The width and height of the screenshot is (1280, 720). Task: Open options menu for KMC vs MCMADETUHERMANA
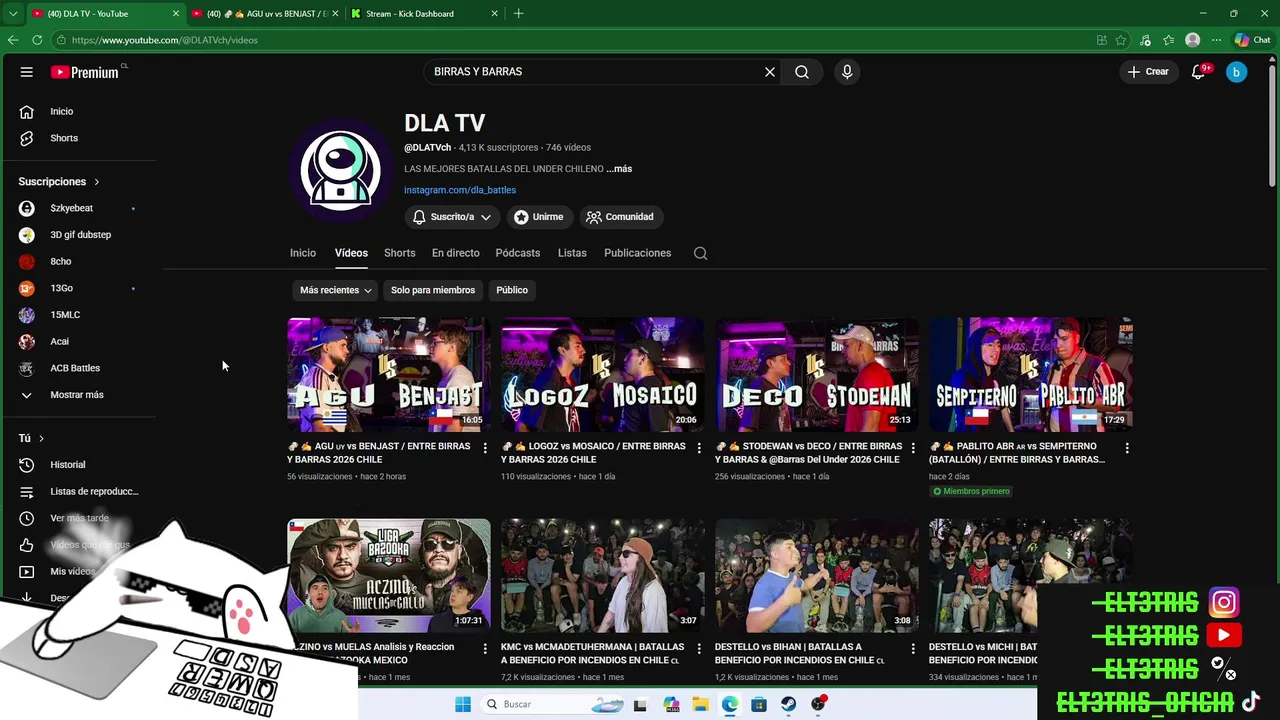[699, 648]
